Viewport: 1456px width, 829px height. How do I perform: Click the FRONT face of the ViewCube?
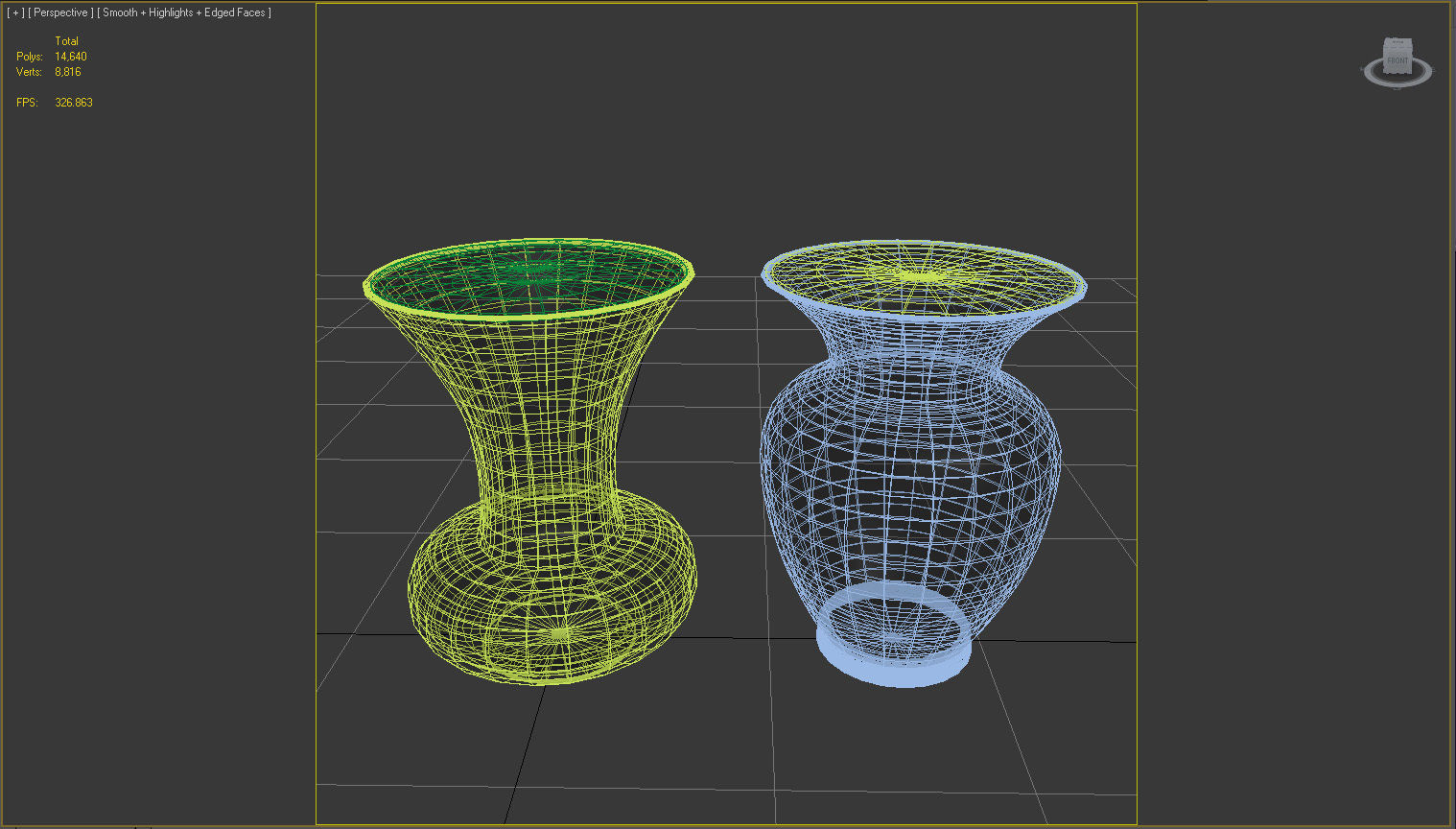tap(1397, 60)
